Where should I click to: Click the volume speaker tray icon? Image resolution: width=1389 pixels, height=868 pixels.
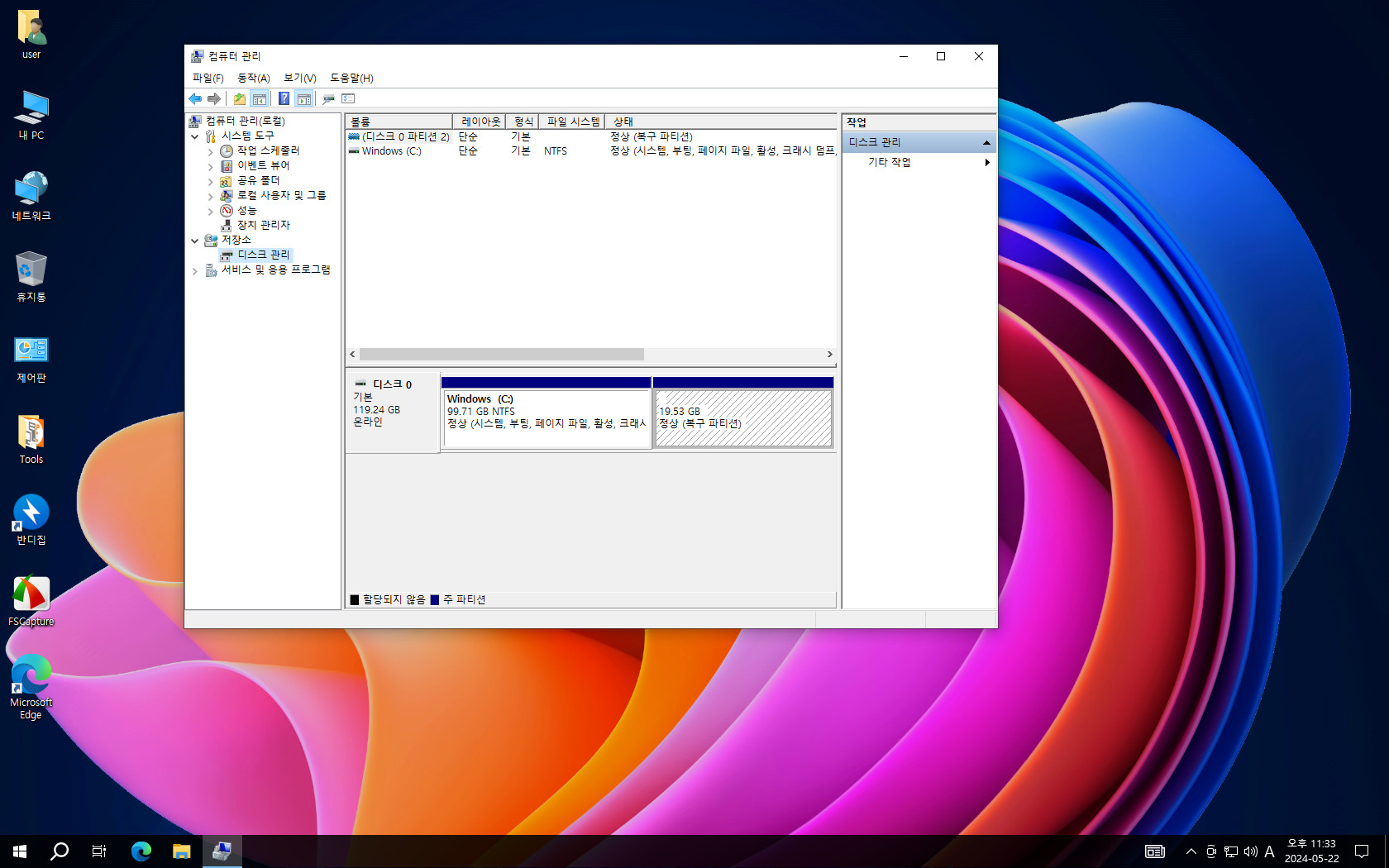coord(1250,851)
